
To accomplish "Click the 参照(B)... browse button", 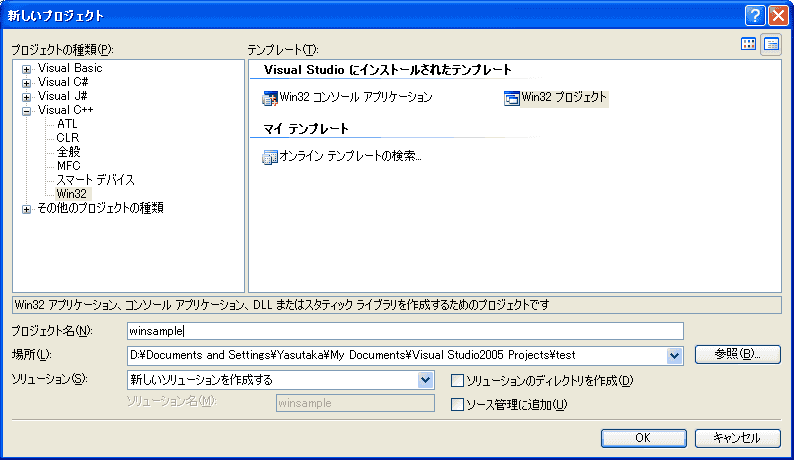I will (x=737, y=354).
